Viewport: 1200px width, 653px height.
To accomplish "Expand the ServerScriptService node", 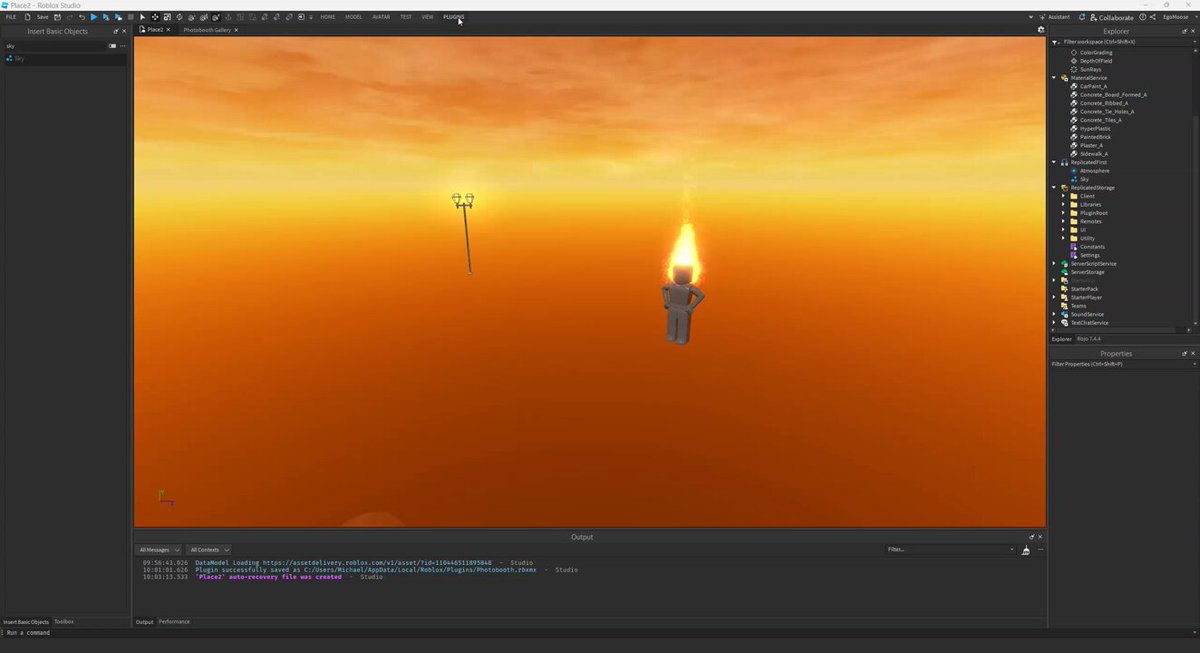I will pyautogui.click(x=1053, y=264).
